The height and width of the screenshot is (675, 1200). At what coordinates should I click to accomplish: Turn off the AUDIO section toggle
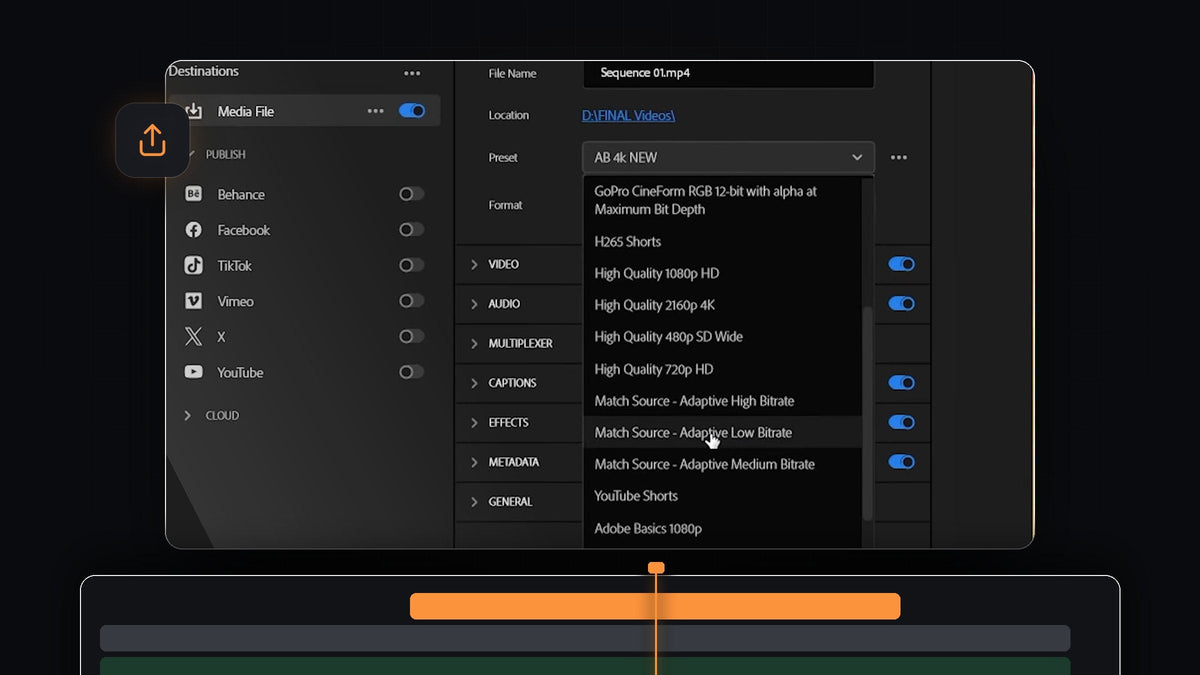[x=902, y=304]
